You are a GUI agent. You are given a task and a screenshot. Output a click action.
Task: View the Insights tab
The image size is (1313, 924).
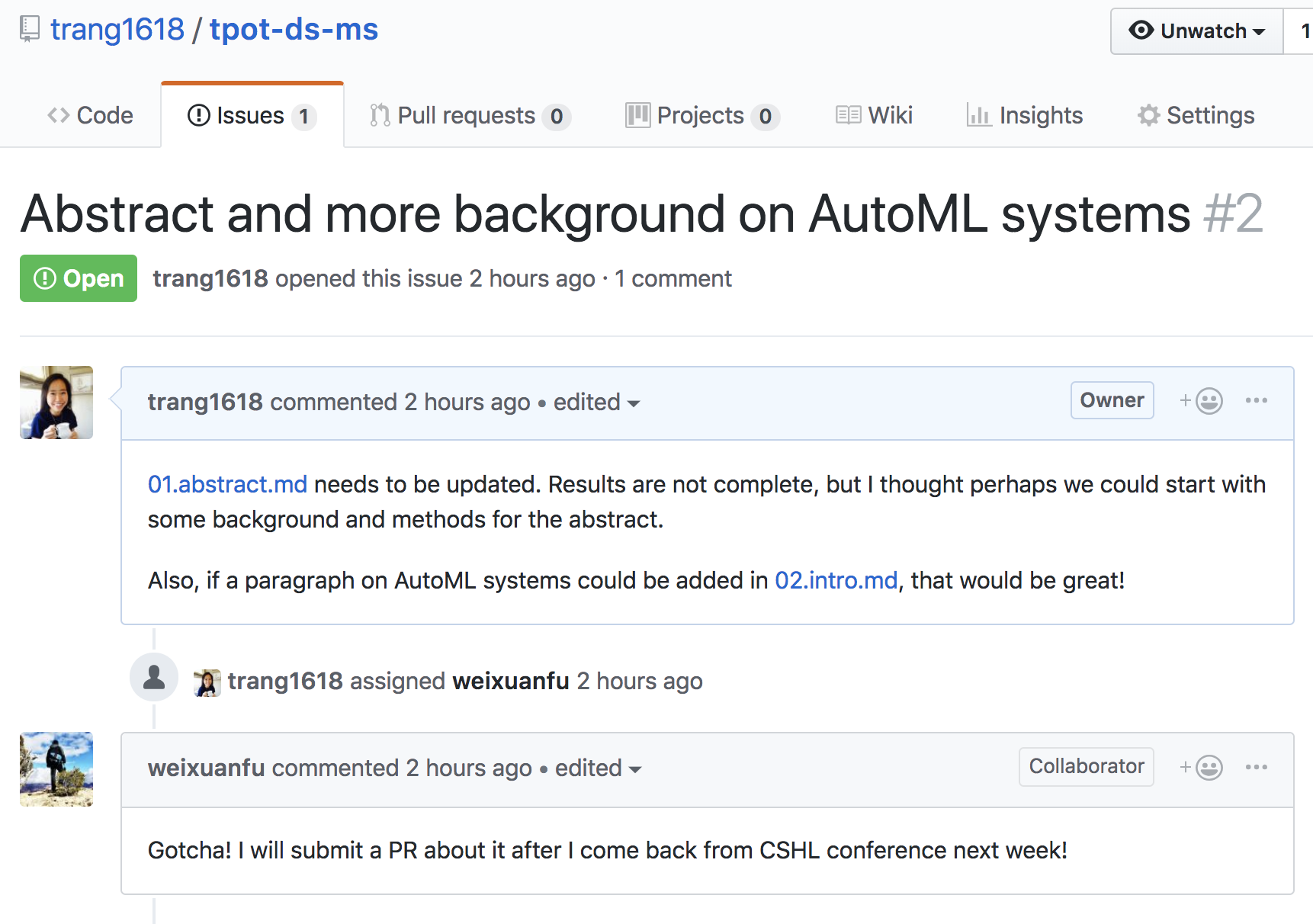pyautogui.click(x=1024, y=115)
